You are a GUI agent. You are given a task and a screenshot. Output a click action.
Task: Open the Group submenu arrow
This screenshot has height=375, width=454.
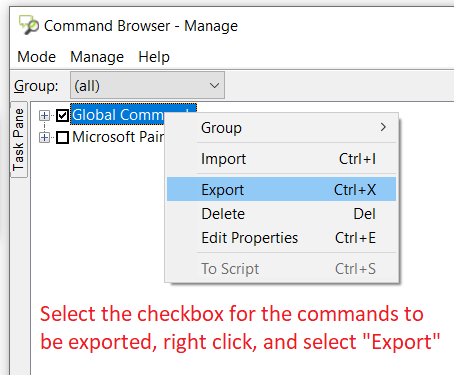(383, 127)
